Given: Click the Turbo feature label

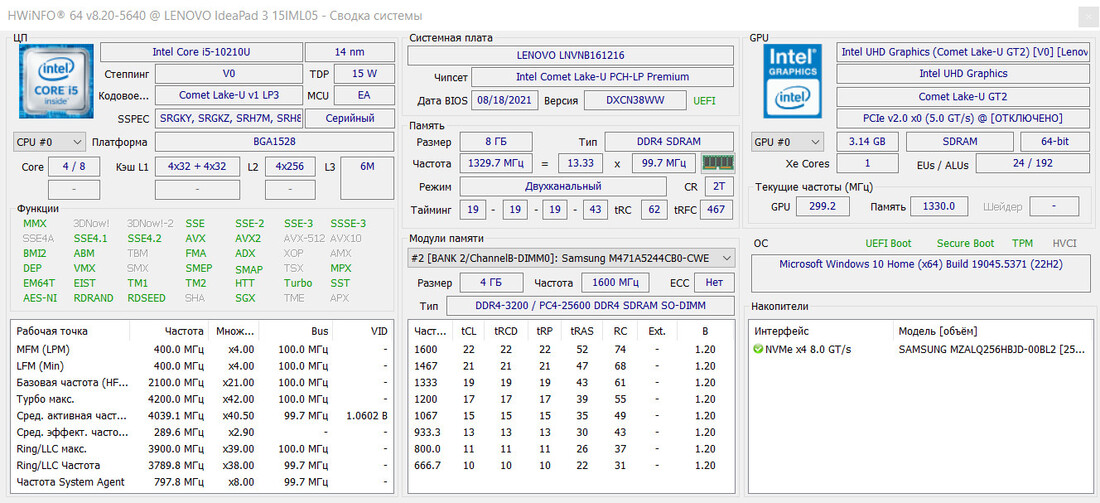Looking at the screenshot, I should (298, 283).
